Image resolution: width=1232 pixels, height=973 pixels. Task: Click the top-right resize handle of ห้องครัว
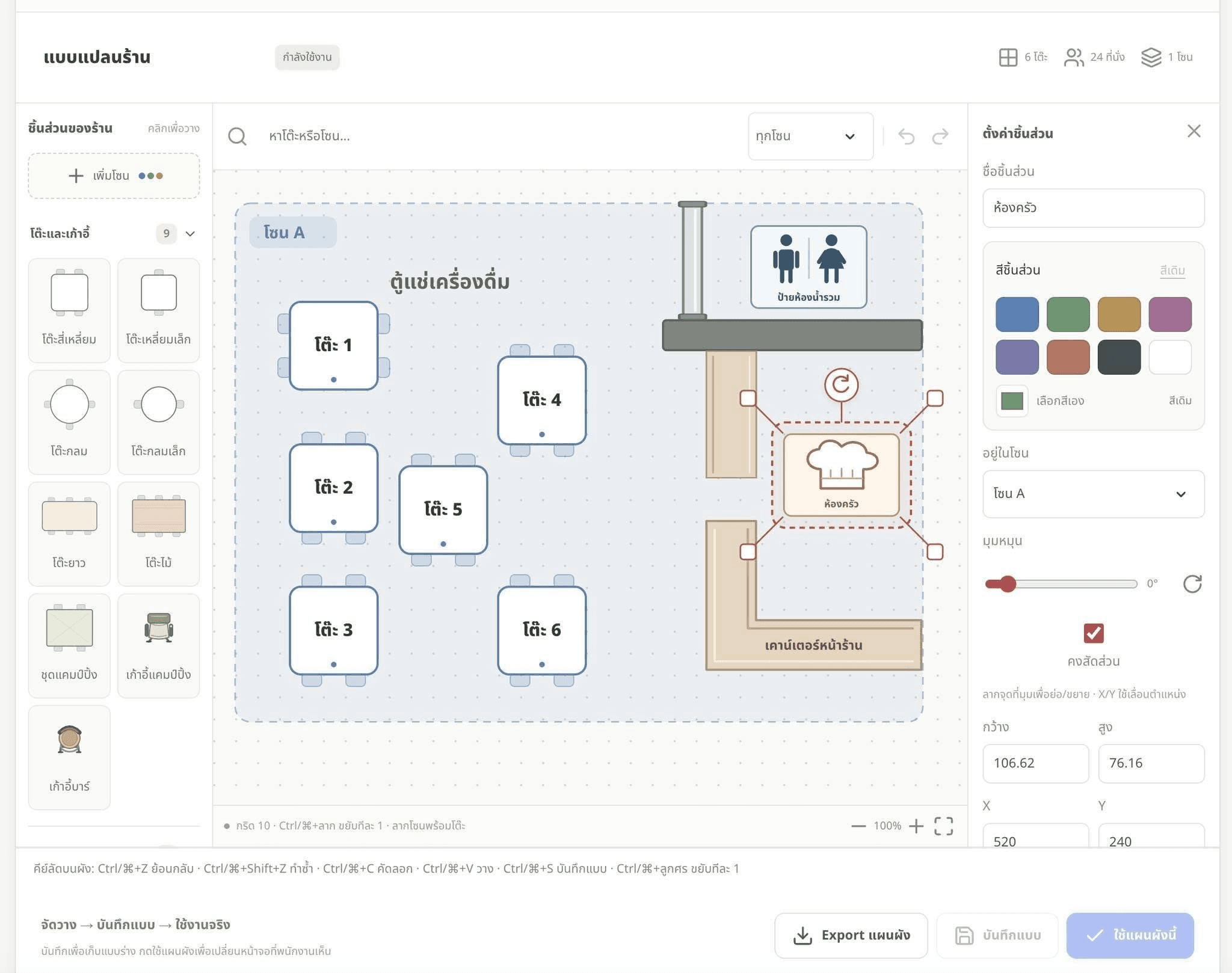(935, 398)
